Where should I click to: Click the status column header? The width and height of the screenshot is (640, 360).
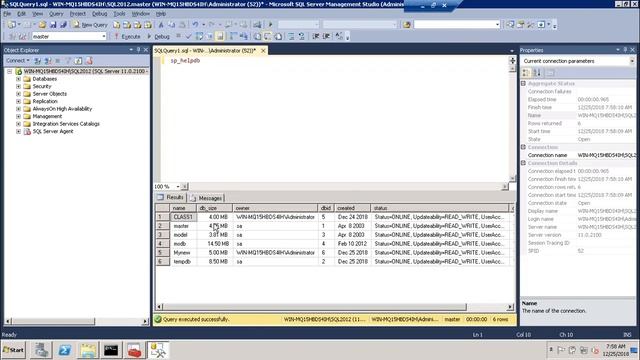coord(440,208)
